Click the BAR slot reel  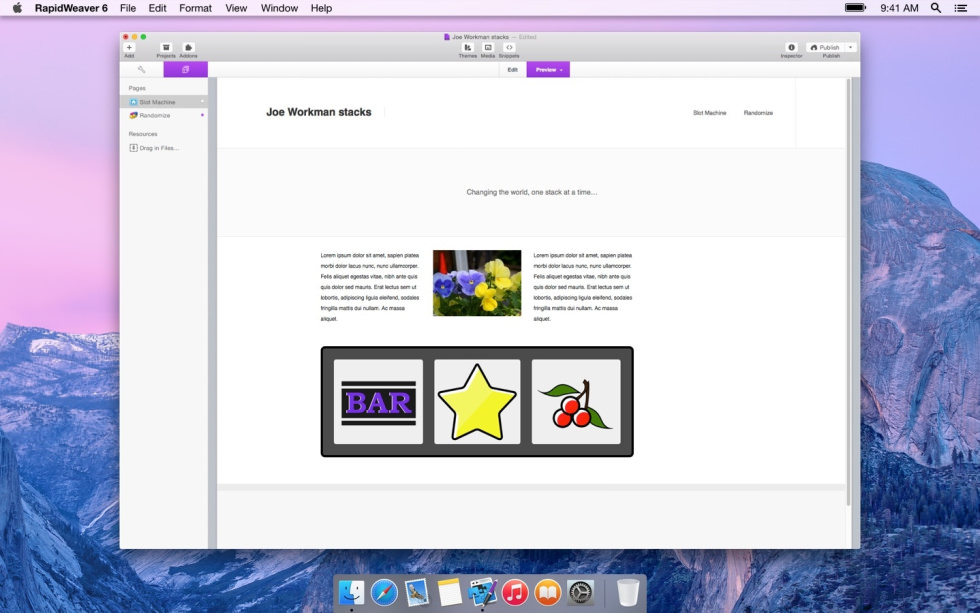click(x=378, y=402)
